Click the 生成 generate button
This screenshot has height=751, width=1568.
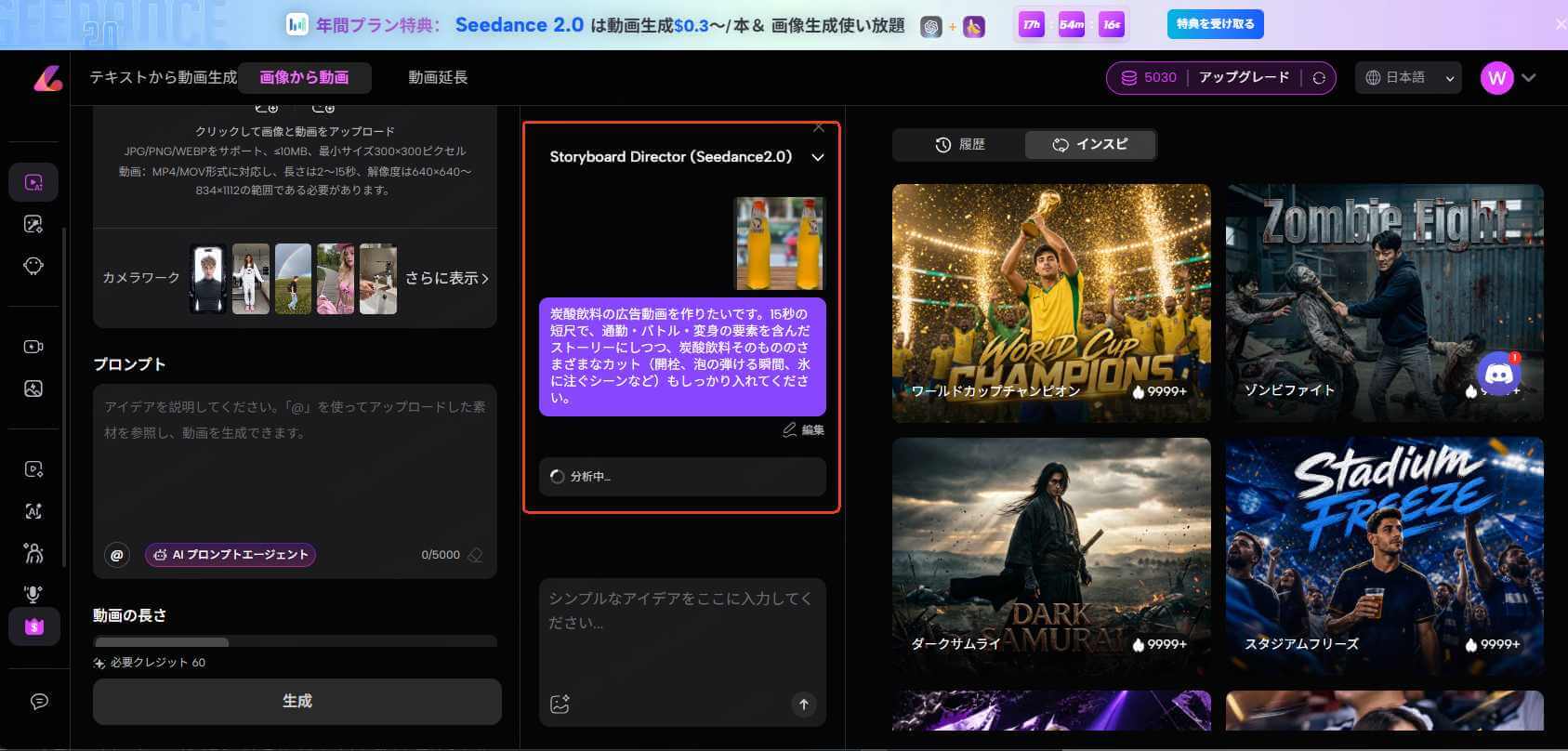tap(297, 701)
